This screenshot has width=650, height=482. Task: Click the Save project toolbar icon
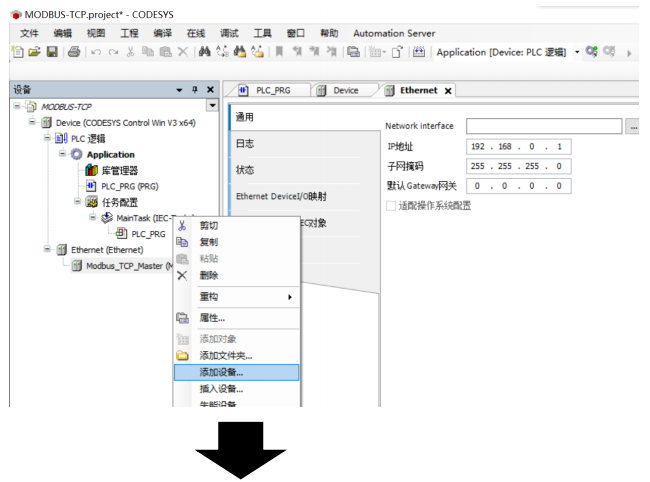(52, 52)
